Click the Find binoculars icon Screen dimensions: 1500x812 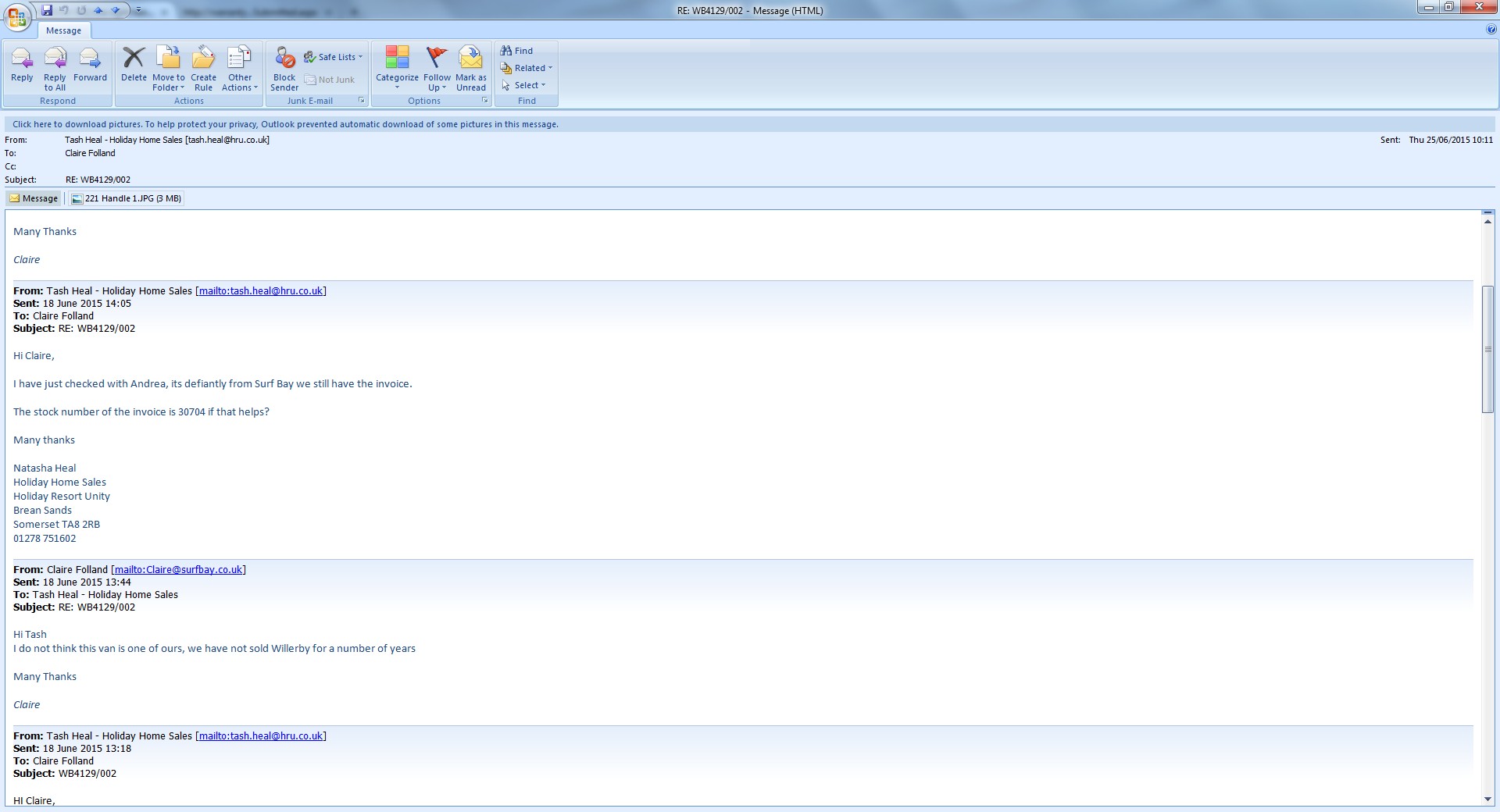pos(506,51)
